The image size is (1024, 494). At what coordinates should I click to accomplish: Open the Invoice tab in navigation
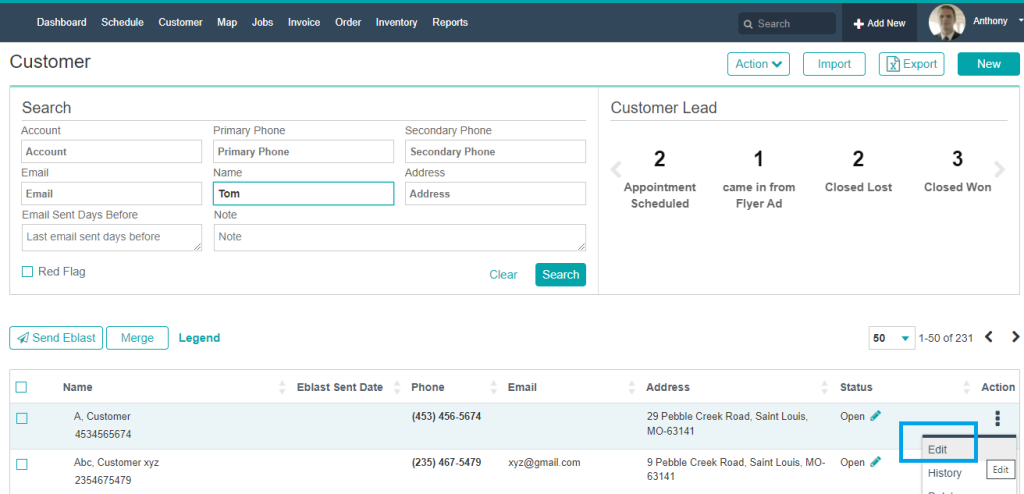pyautogui.click(x=304, y=22)
